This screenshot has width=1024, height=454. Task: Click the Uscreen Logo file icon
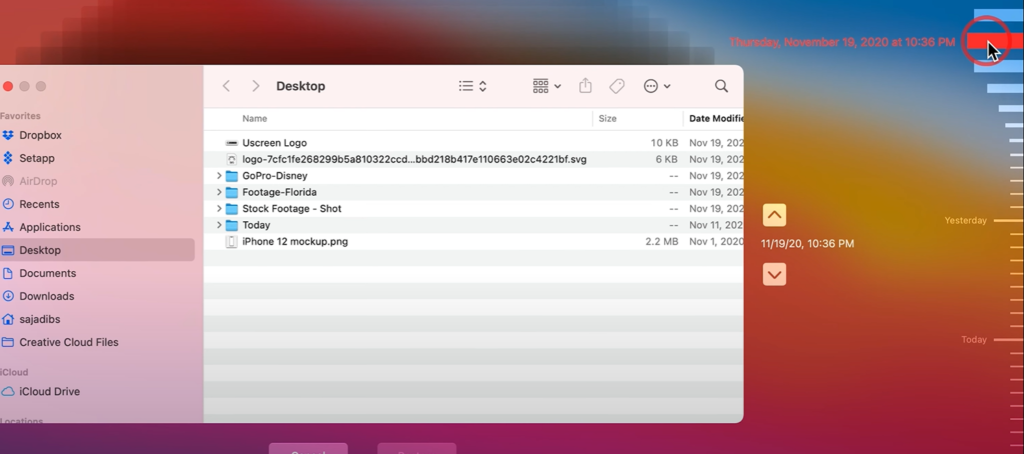(231, 142)
